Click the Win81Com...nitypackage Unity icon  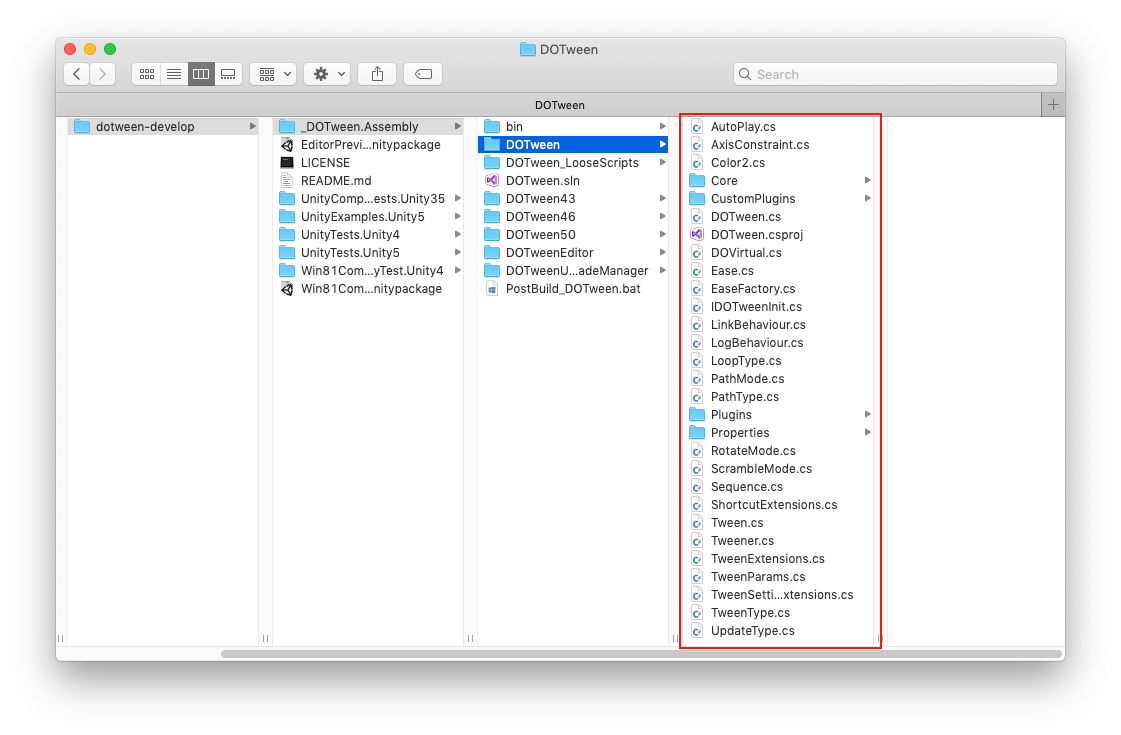click(287, 289)
